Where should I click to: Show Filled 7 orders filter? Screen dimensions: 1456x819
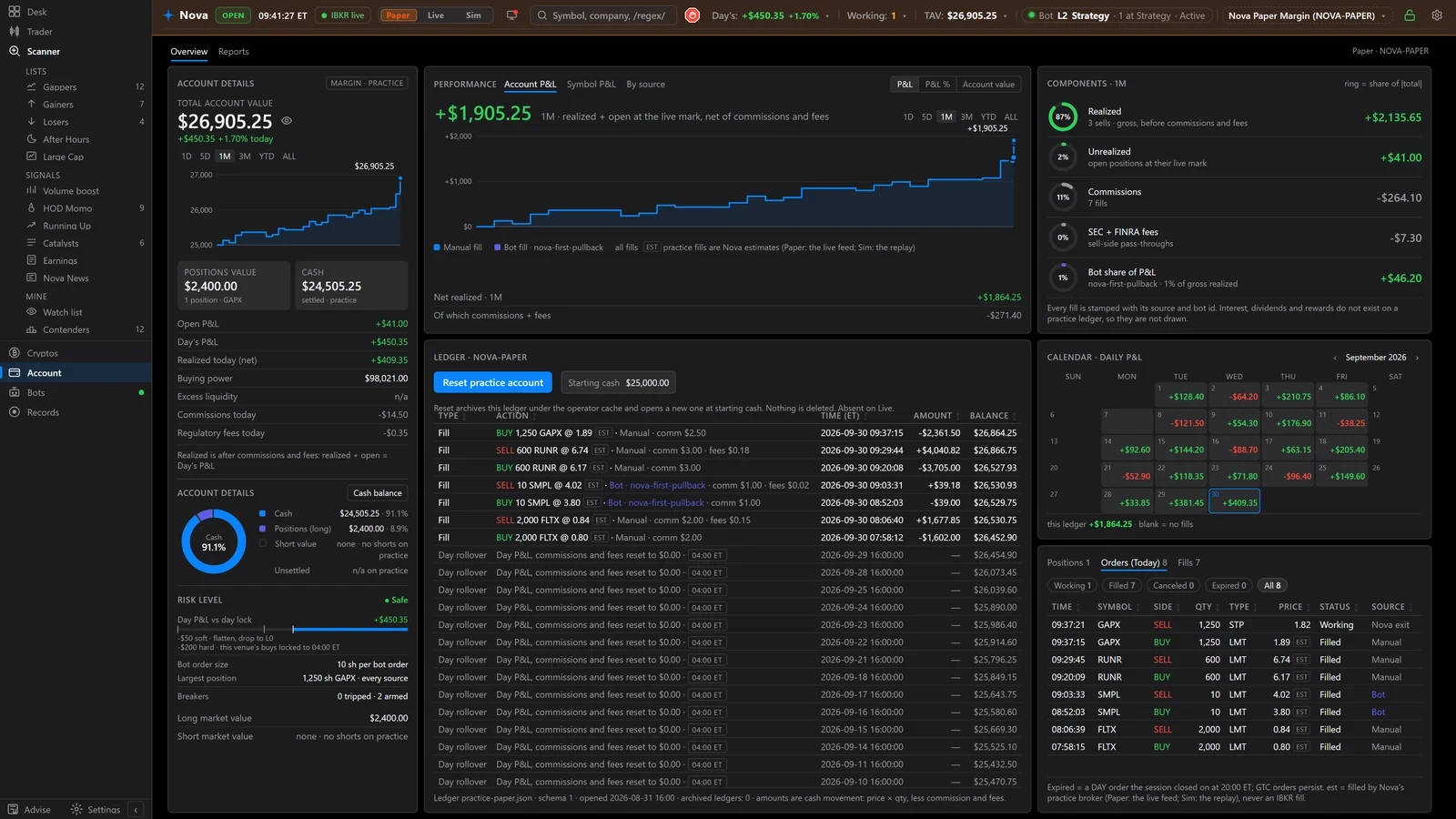1122,585
